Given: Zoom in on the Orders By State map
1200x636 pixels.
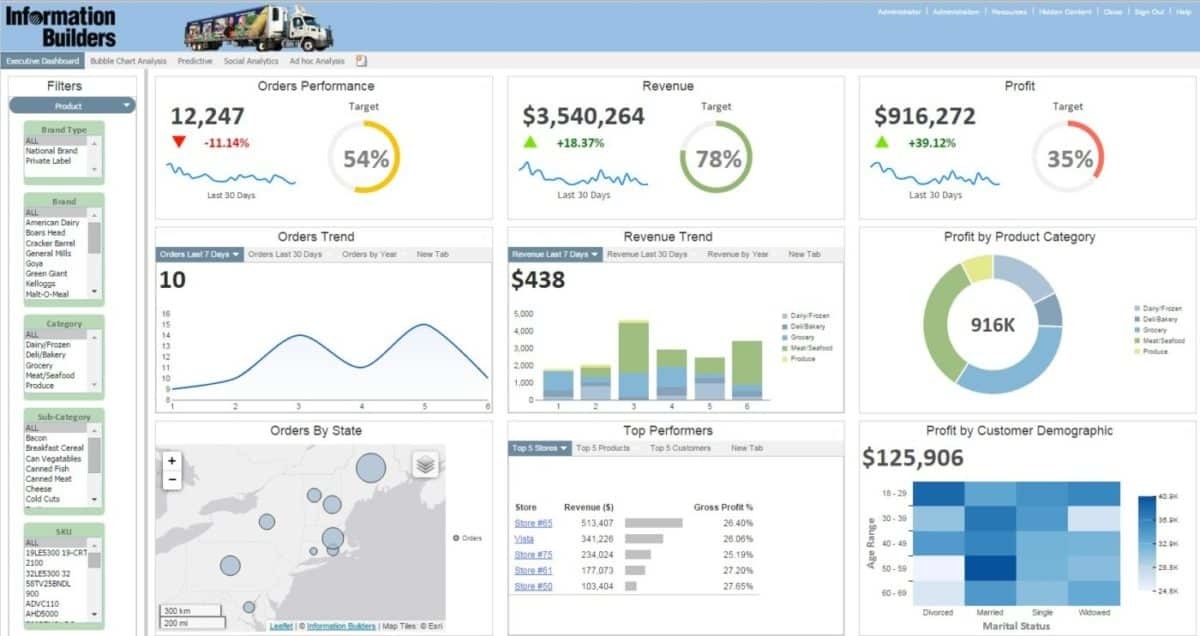Looking at the screenshot, I should coord(172,461).
